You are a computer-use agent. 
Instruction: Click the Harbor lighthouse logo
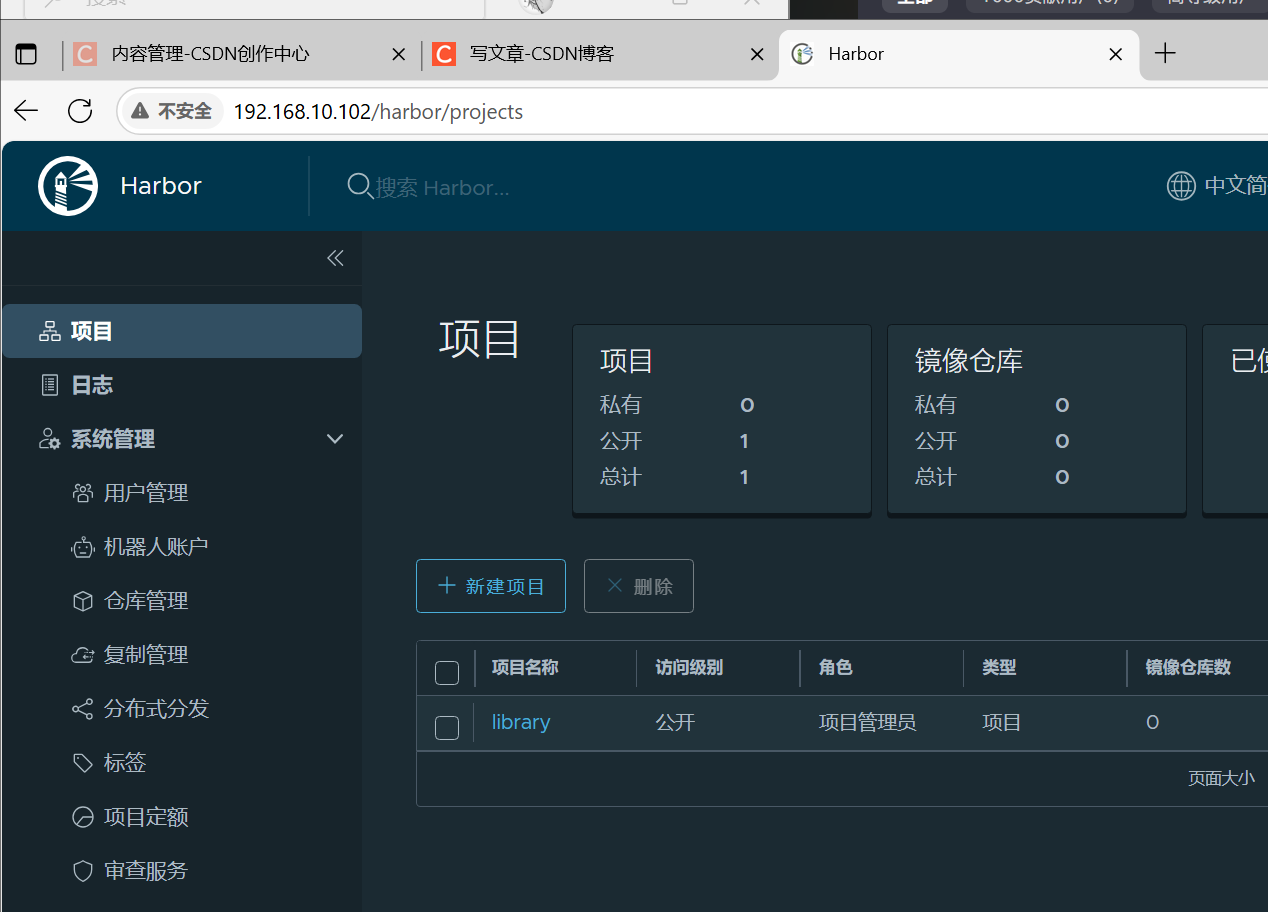68,185
